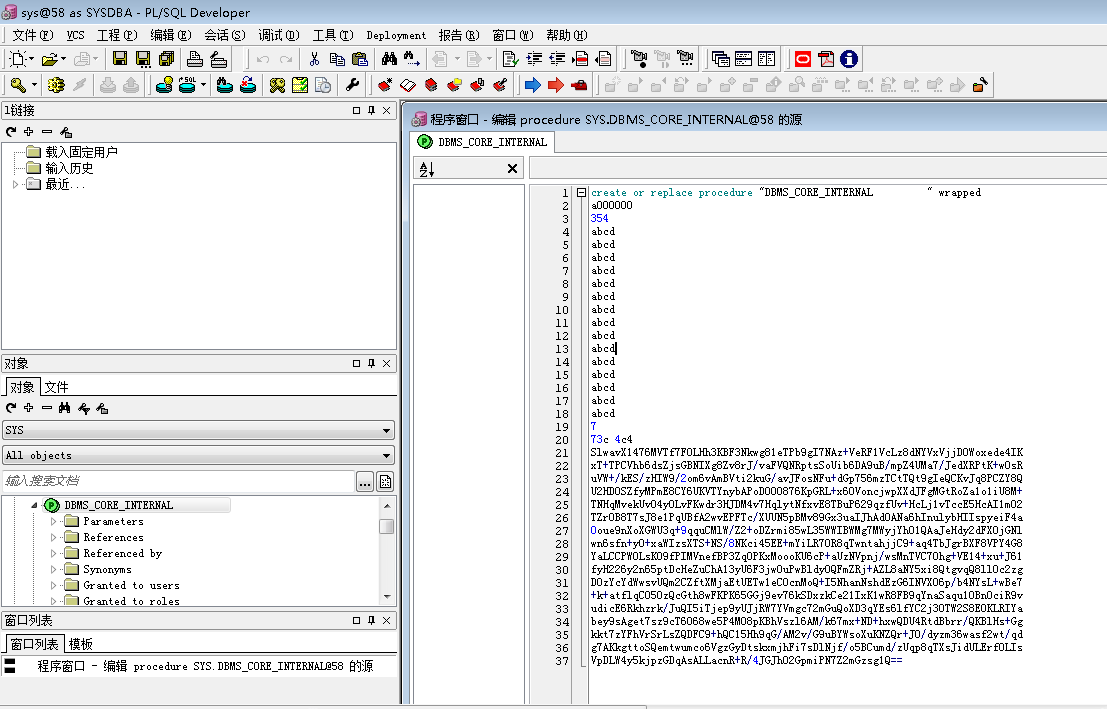Open the 调试 (Debug) menu

point(278,35)
